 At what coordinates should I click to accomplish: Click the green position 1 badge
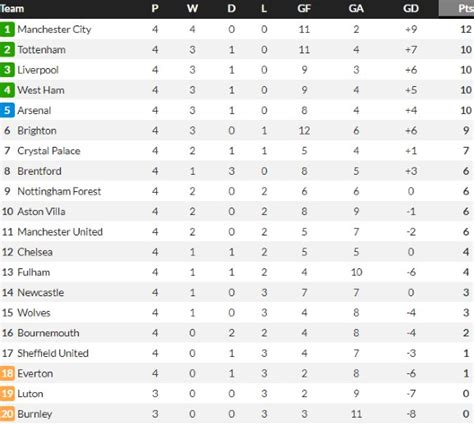tap(7, 29)
